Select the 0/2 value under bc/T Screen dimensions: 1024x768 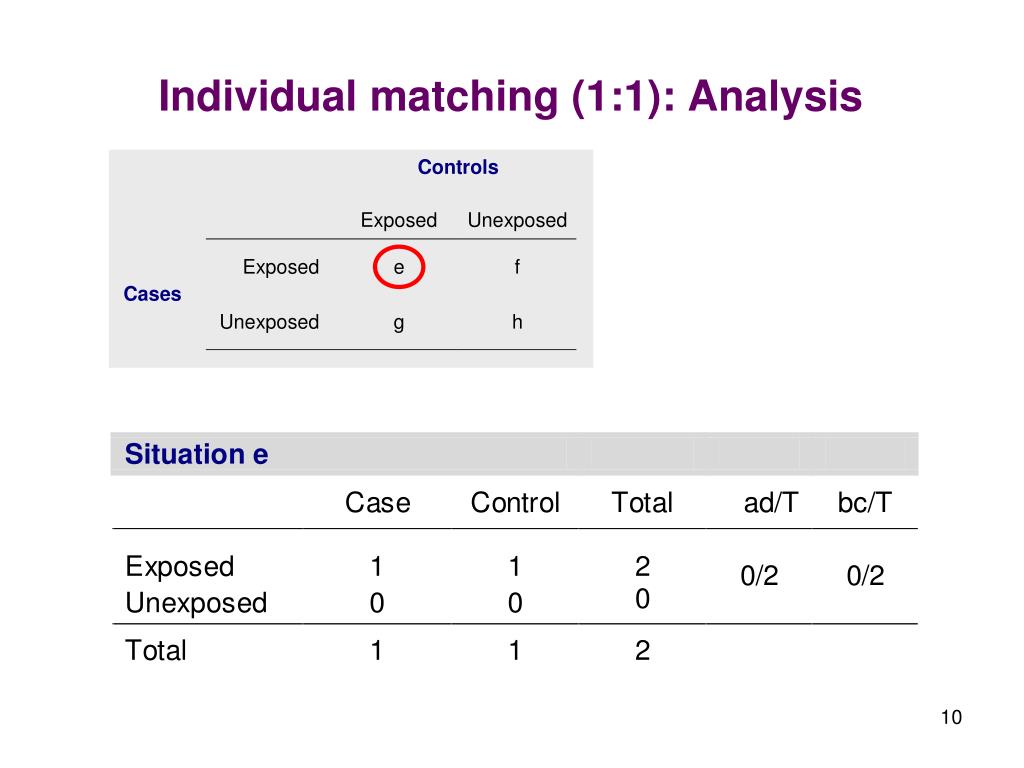865,576
